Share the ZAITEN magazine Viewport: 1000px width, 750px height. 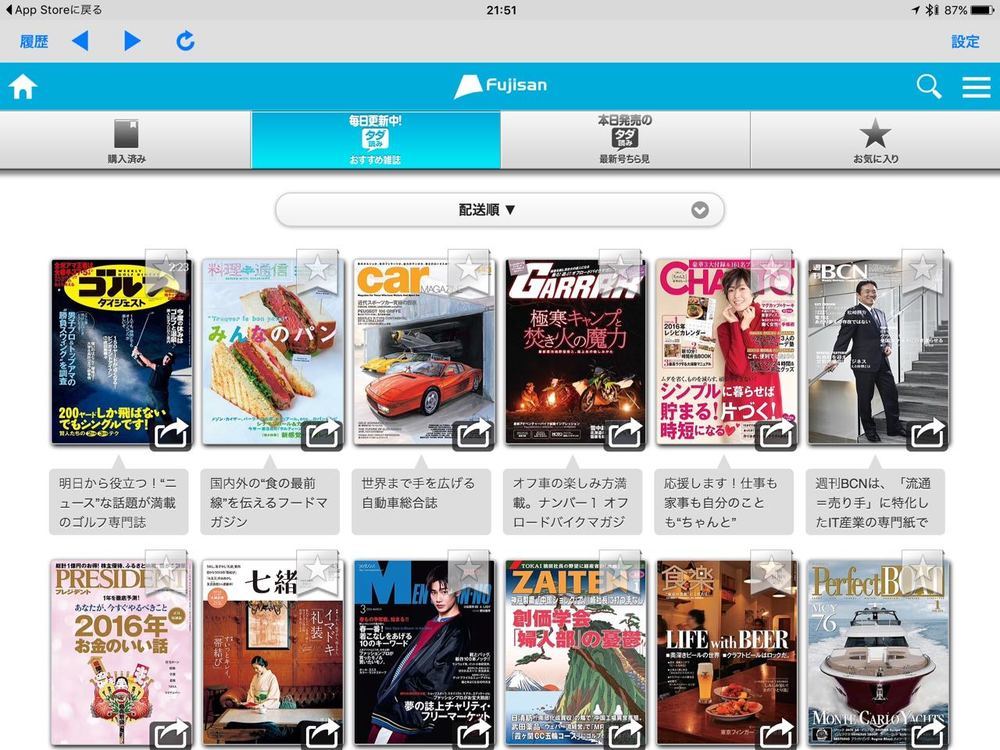[626, 734]
